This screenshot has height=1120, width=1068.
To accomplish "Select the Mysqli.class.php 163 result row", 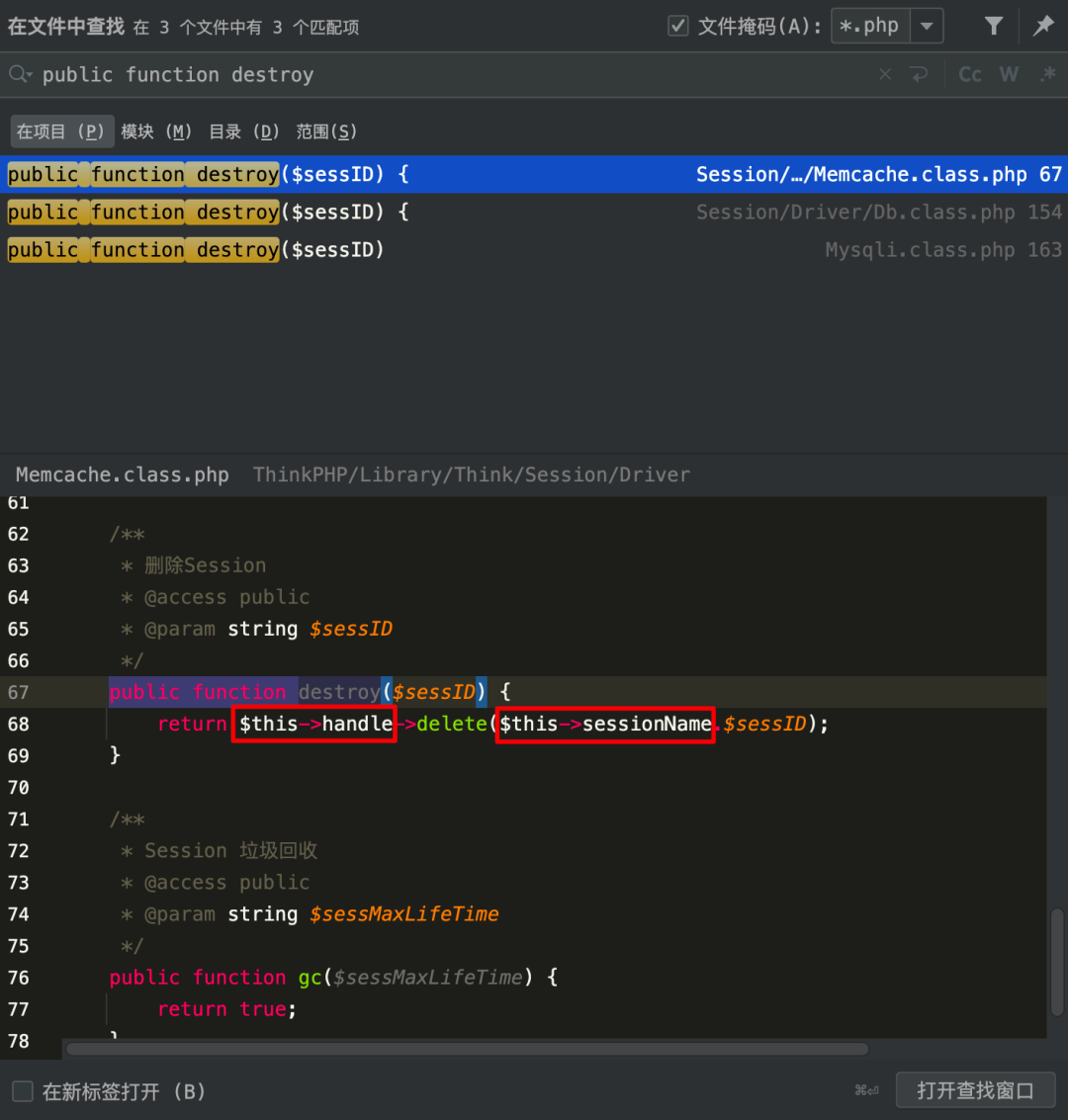I will pos(534,250).
